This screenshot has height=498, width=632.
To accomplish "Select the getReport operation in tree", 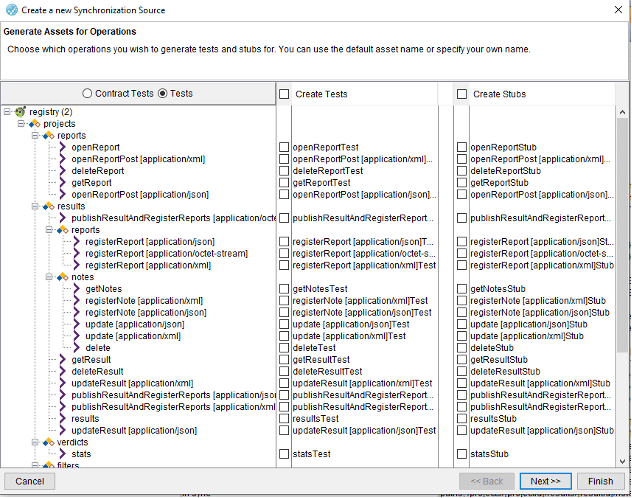I will (x=91, y=183).
